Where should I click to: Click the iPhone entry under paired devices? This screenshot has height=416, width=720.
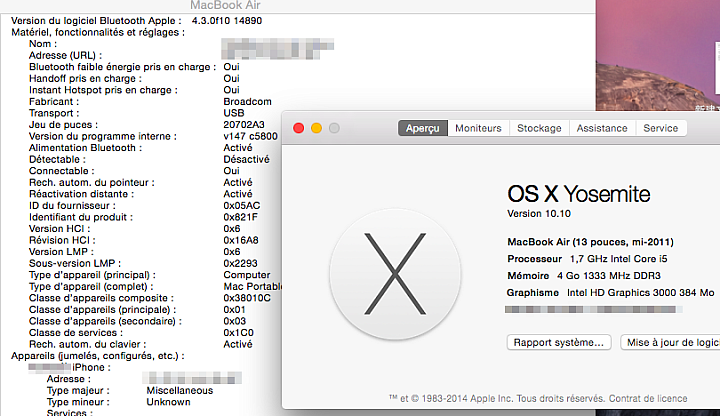pos(69,367)
